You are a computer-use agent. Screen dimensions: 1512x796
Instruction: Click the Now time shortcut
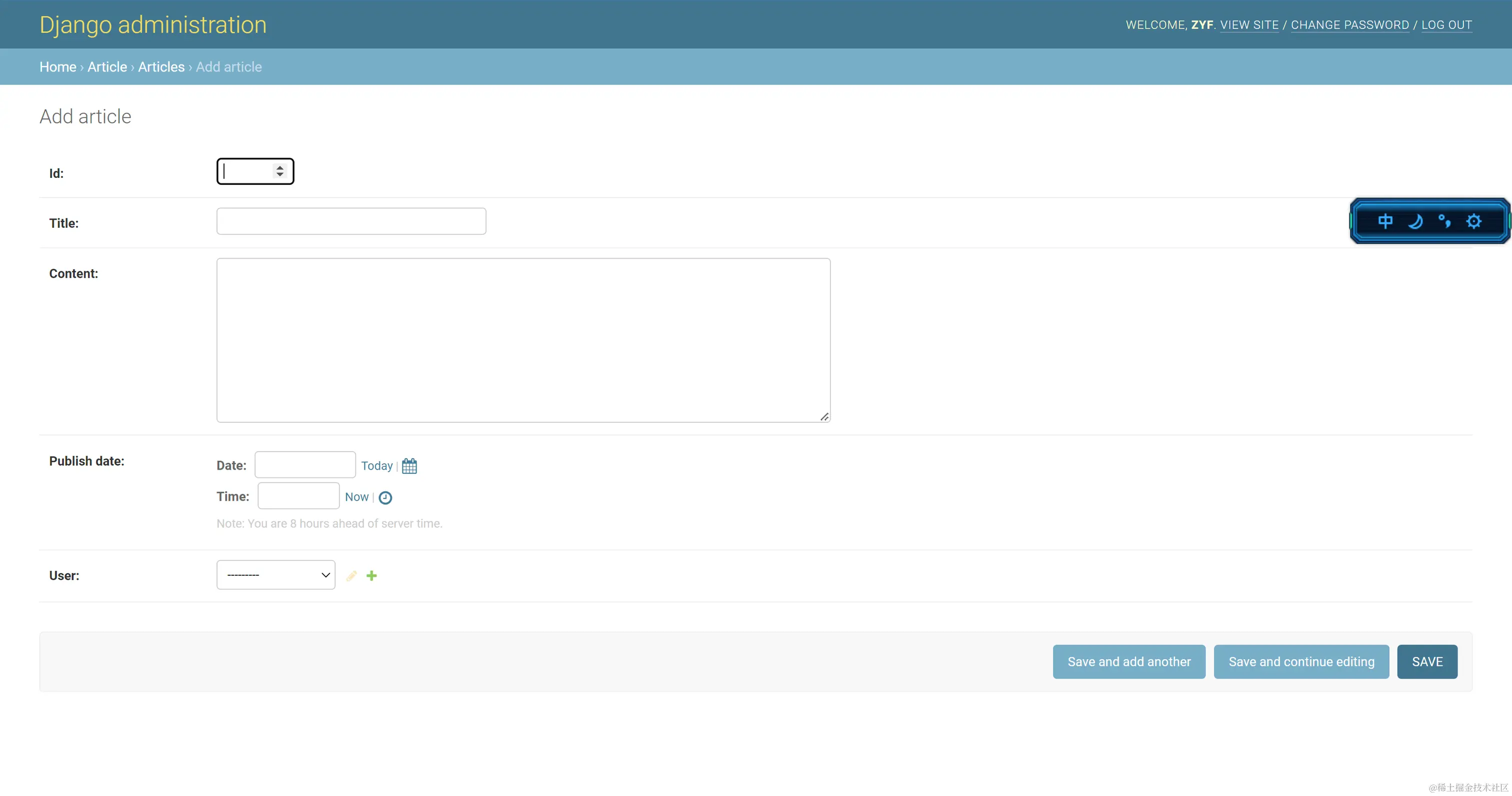pyautogui.click(x=356, y=497)
